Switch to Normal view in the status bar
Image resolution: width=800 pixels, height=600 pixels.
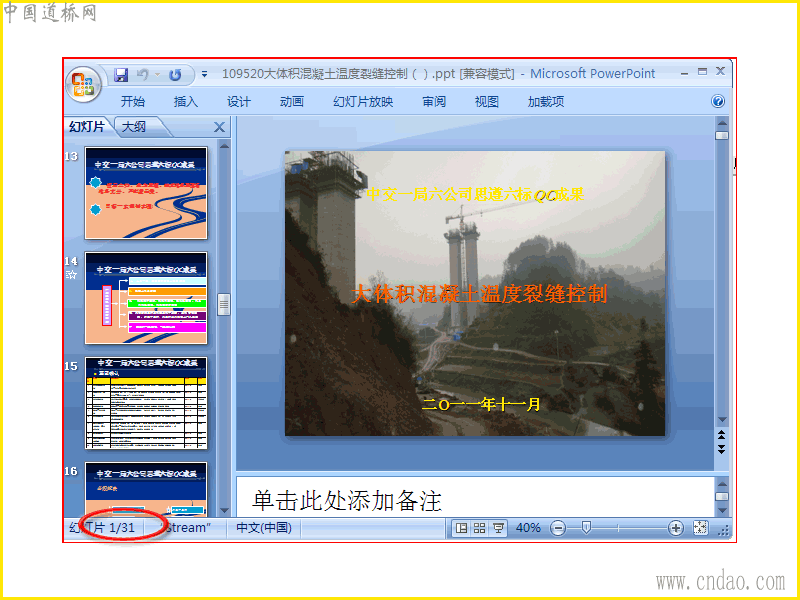pyautogui.click(x=461, y=528)
